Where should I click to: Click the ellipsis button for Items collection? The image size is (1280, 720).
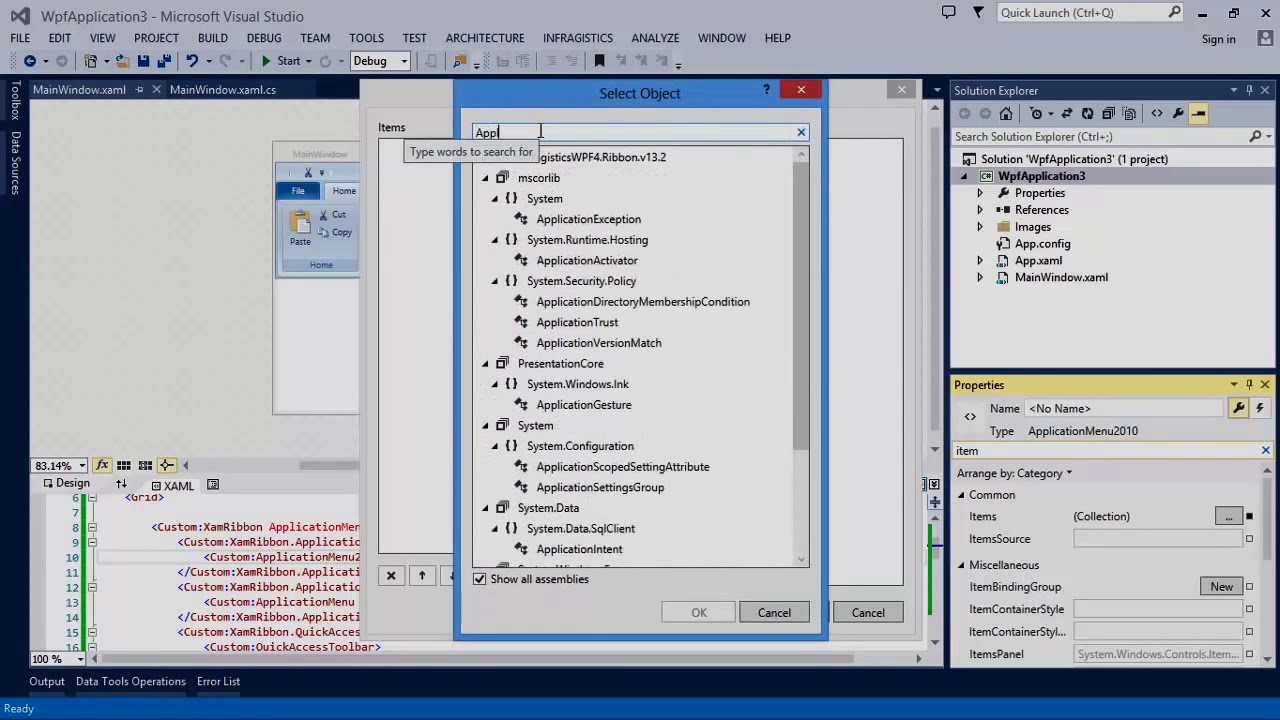[x=1228, y=516]
